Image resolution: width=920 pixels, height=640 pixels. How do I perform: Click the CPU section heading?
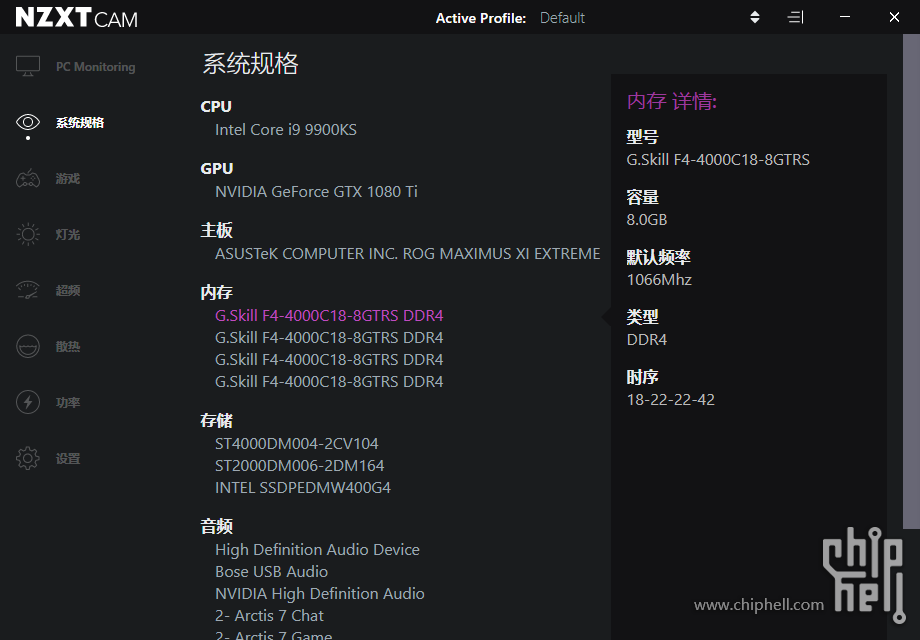click(216, 106)
